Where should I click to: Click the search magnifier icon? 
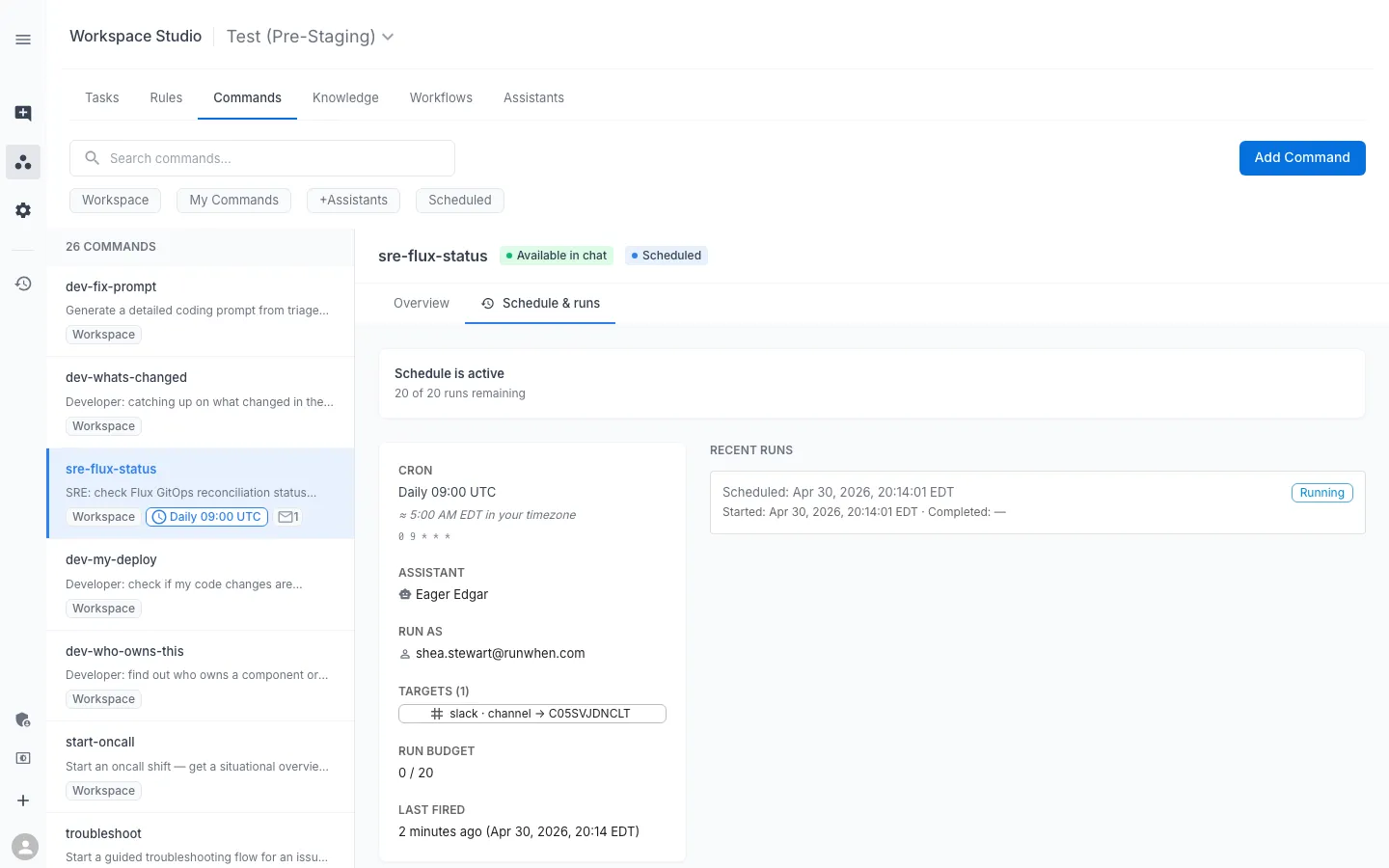point(93,158)
